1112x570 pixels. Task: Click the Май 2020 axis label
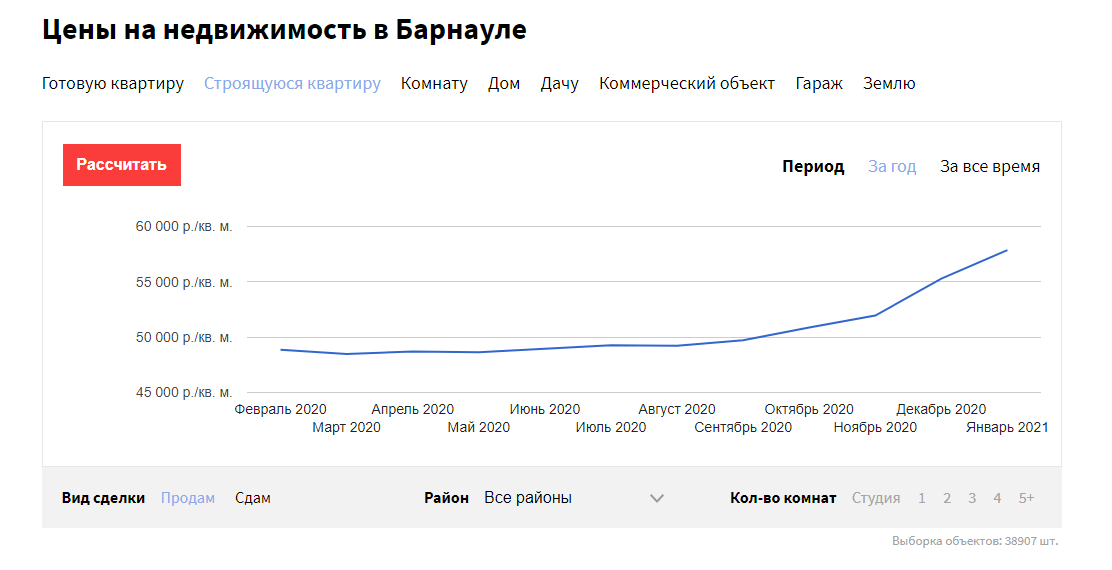click(x=479, y=428)
